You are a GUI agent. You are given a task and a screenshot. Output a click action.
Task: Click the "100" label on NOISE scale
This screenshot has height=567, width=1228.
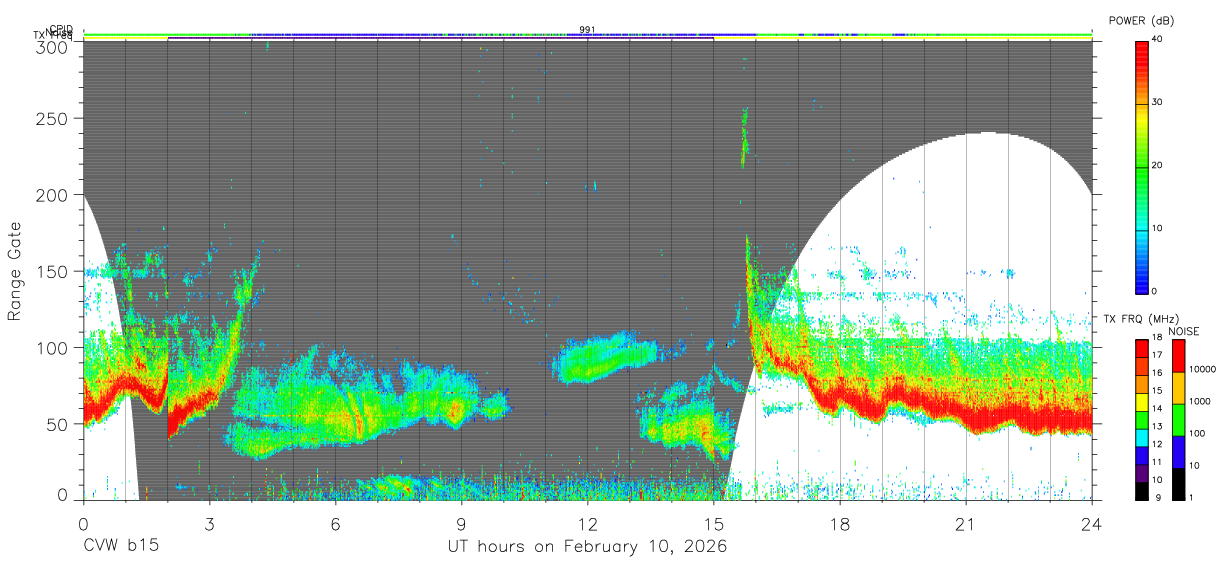[1197, 433]
